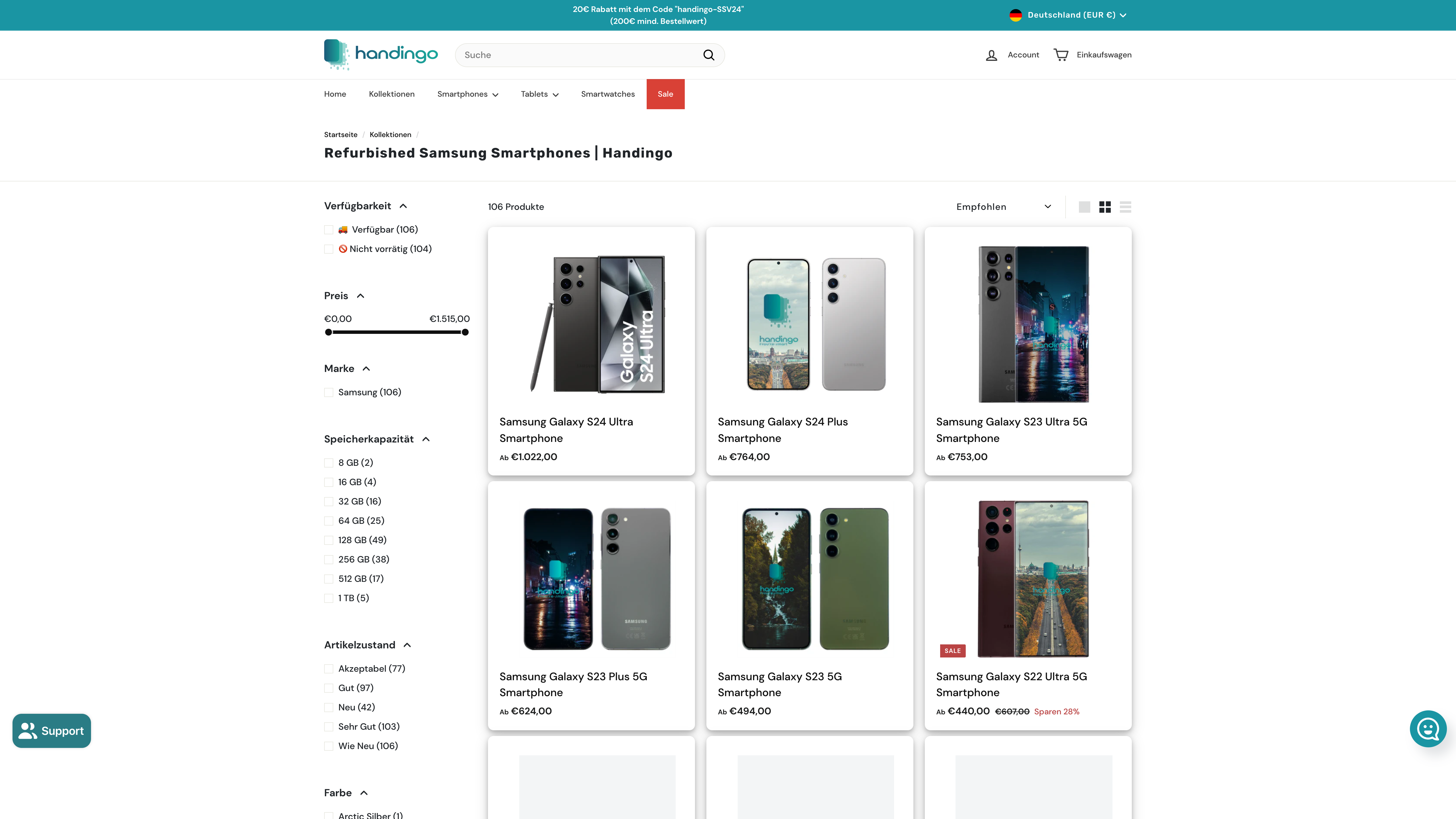Viewport: 1456px width, 819px height.
Task: Click the SALE badge on S22 Ultra
Action: 952,651
